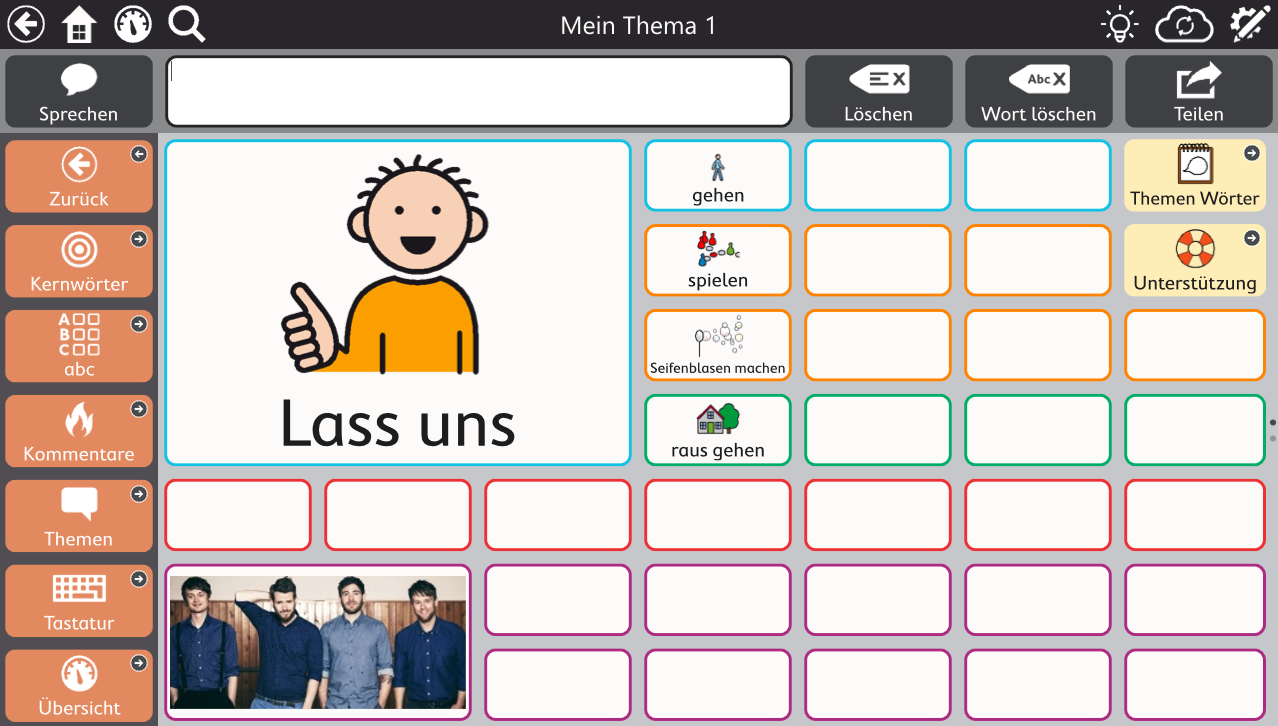Screen dimensions: 1278x726
Task: Expand the Themen Wörter folder
Action: pos(1194,175)
